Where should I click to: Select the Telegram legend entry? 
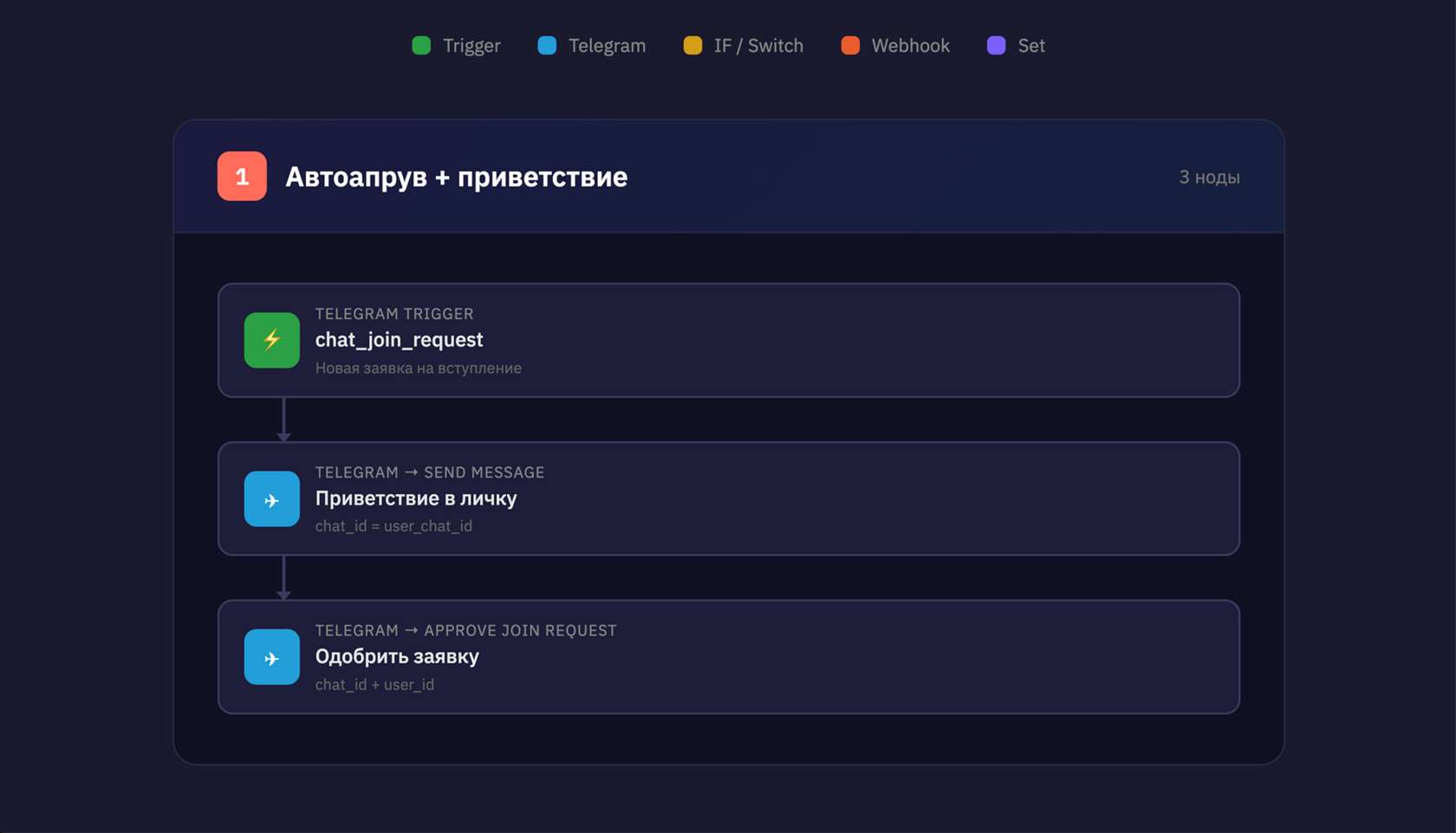[592, 45]
